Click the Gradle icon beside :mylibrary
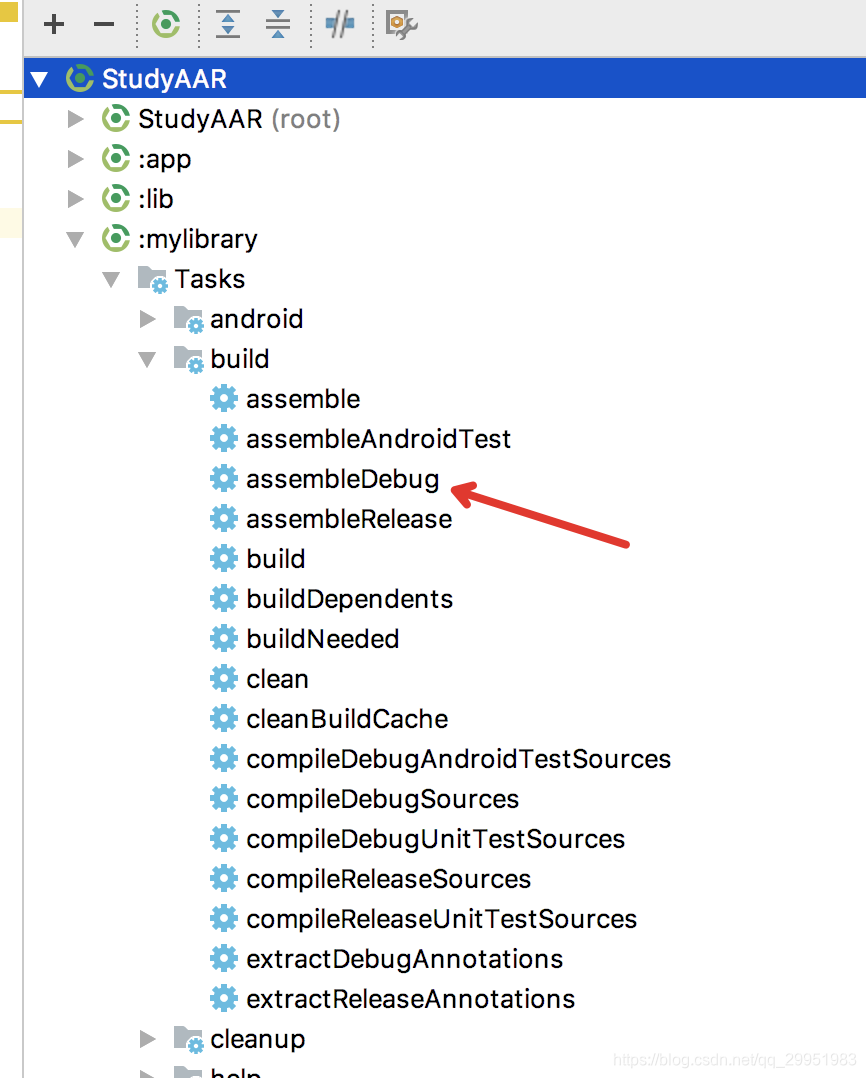Screen dimensions: 866x1078 115,239
